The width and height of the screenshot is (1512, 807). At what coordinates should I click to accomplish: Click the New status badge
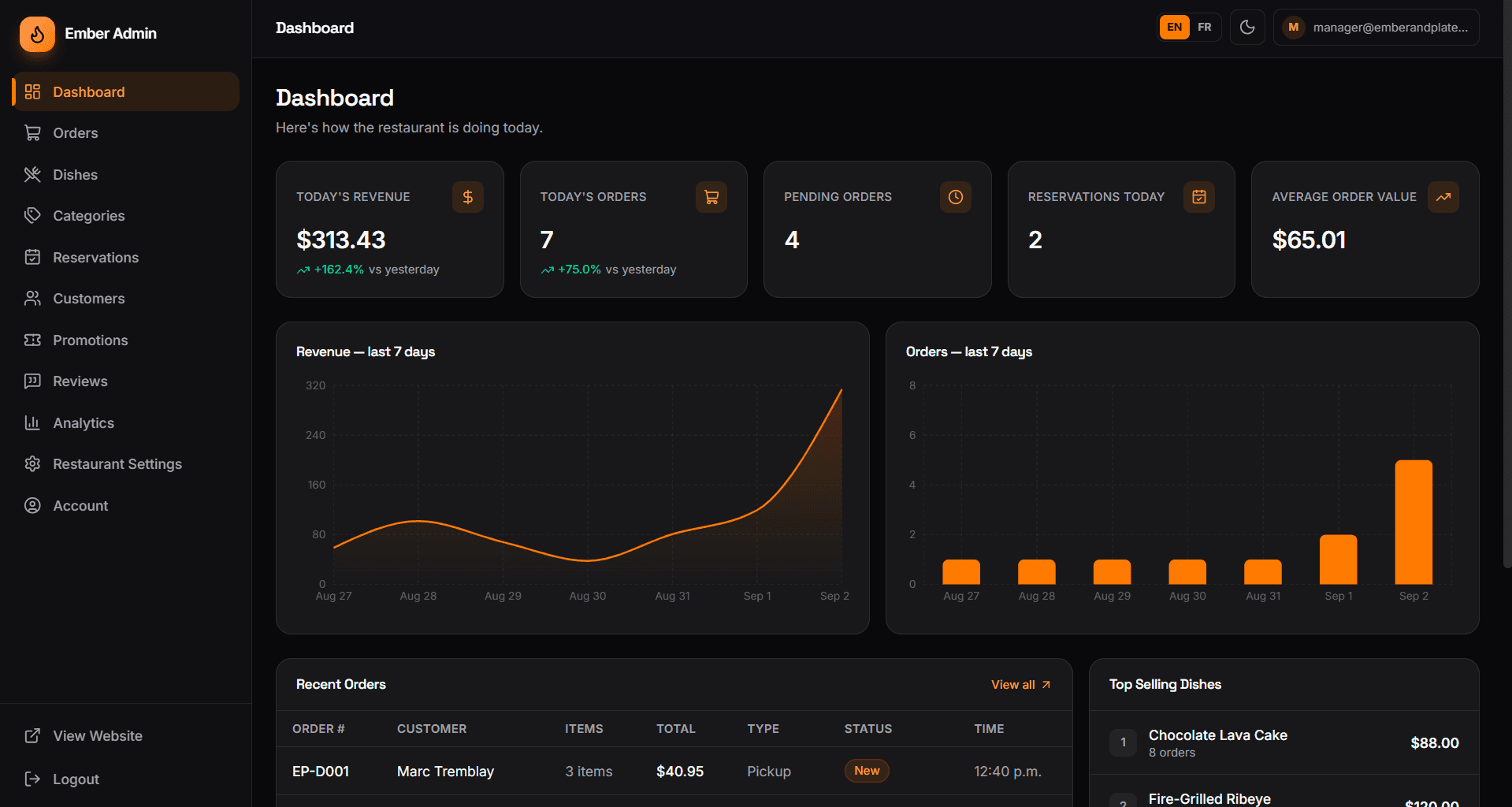867,771
